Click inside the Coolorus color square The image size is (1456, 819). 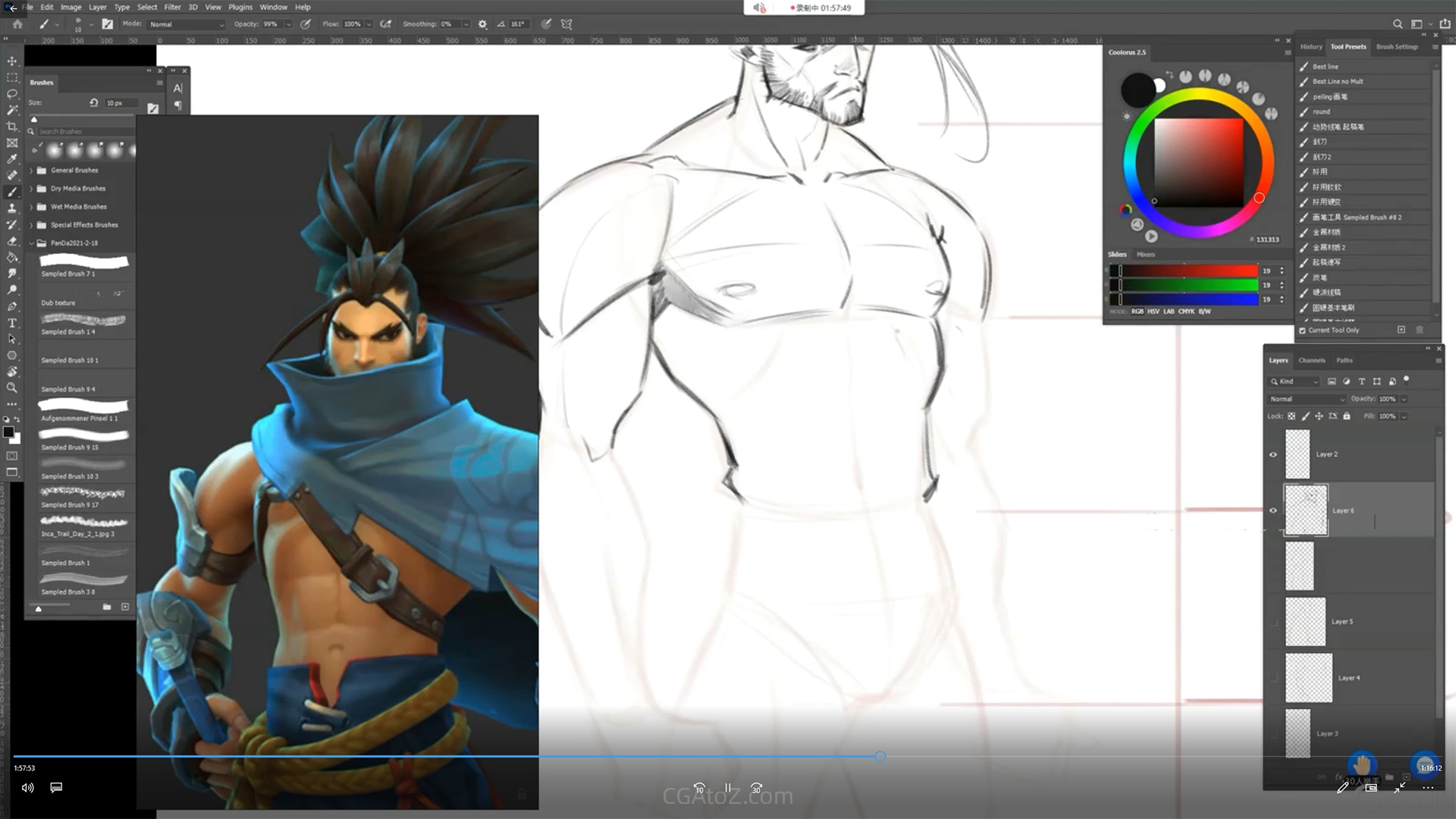pos(1198,162)
